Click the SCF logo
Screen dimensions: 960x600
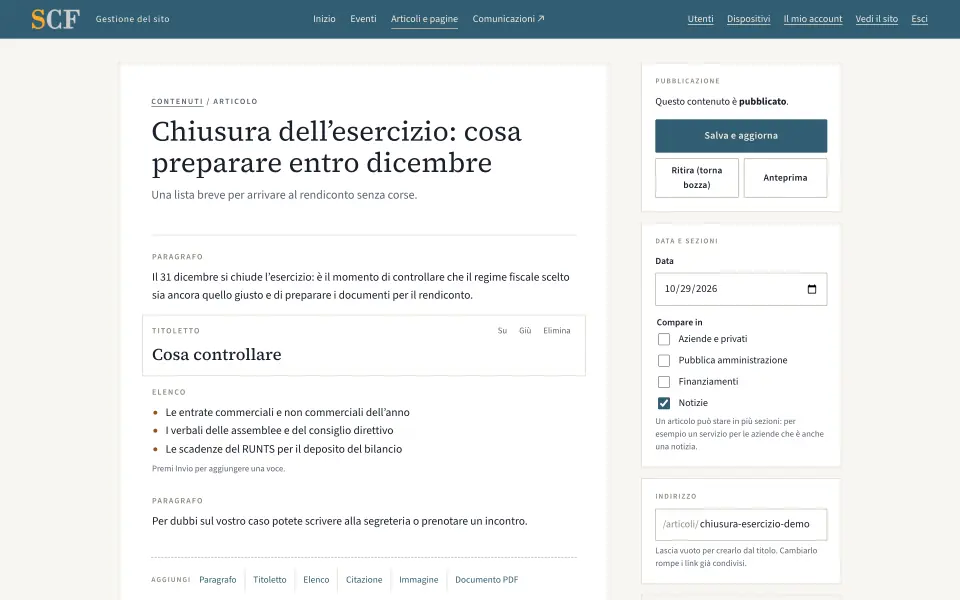point(56,19)
